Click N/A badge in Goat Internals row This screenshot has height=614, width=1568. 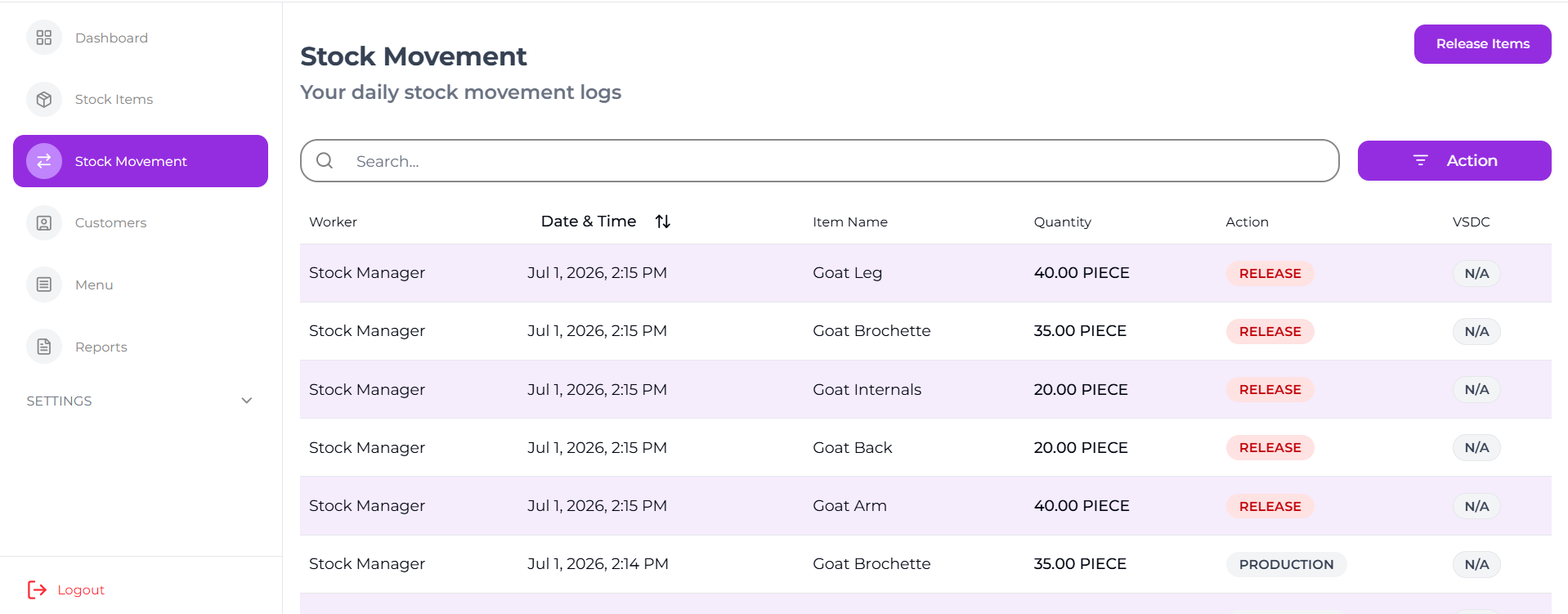click(1476, 389)
